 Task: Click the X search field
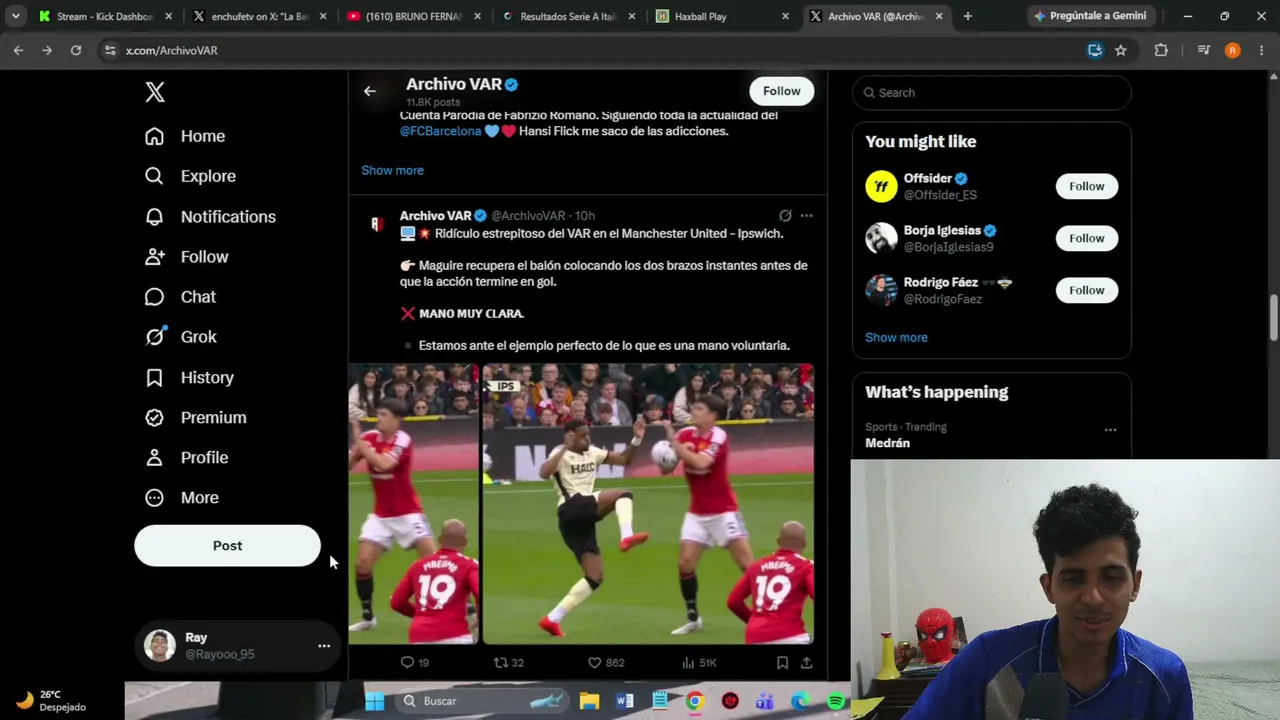click(x=992, y=93)
